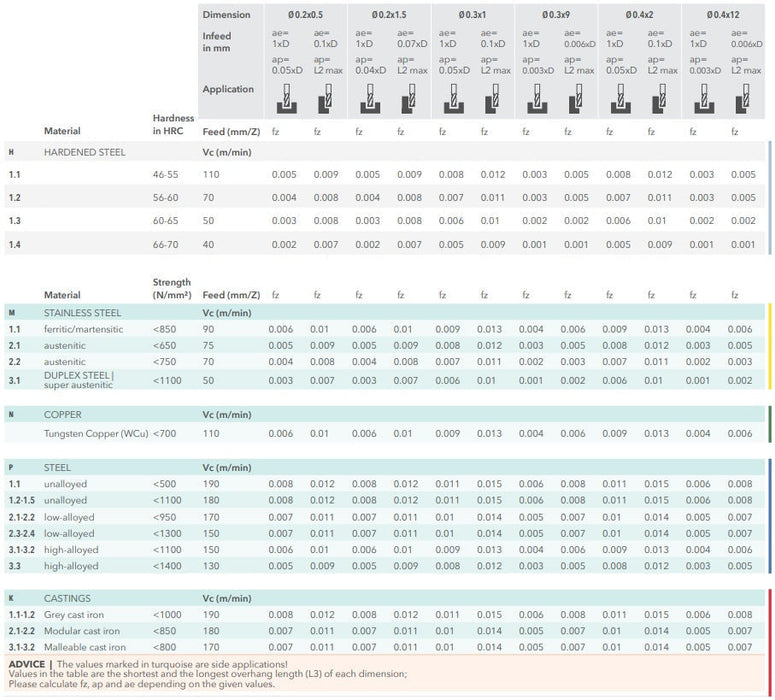Click the red bar beside Castings section
This screenshot has height=700, width=775.
tap(769, 623)
